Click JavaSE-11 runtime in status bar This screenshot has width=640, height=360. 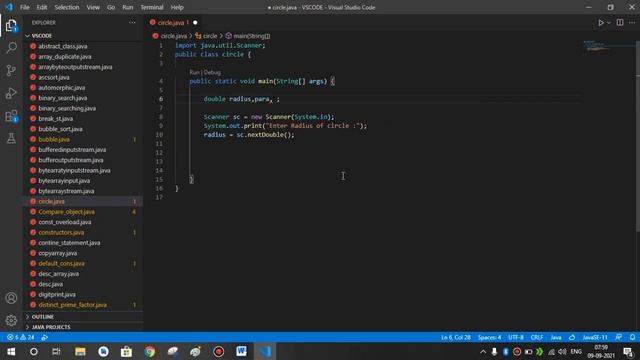[595, 338]
